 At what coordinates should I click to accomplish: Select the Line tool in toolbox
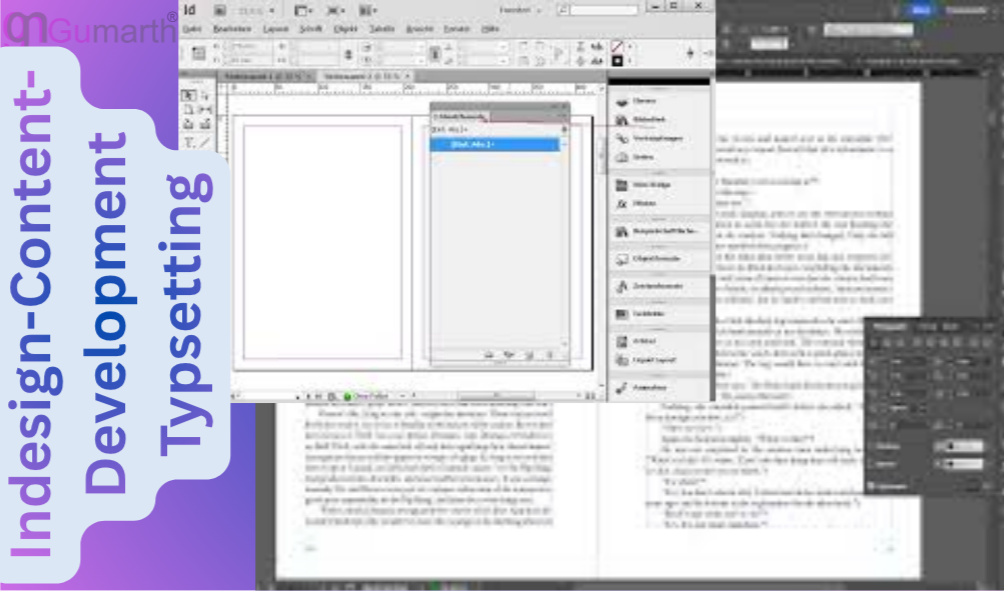pos(205,142)
